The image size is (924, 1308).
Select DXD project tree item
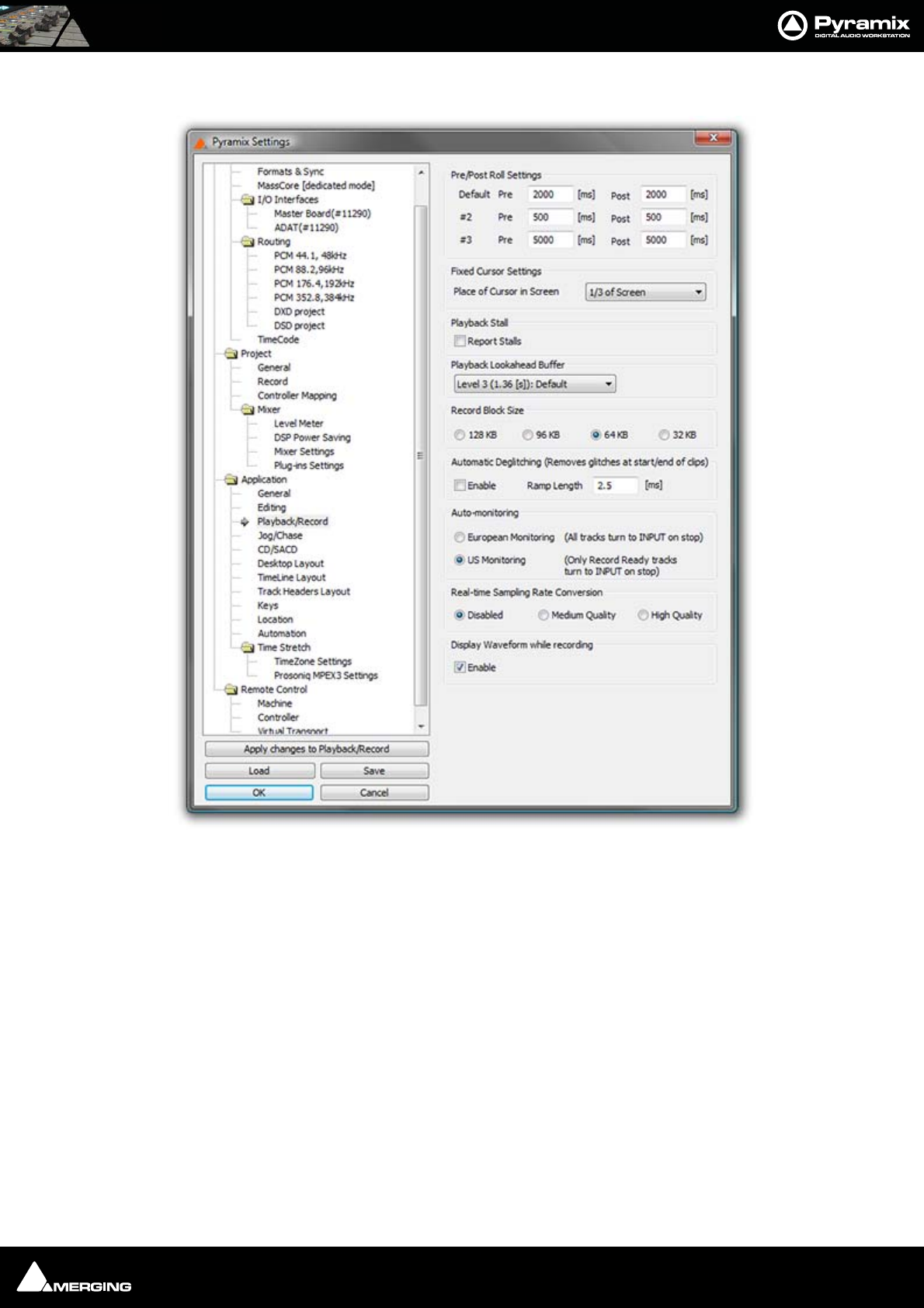coord(299,311)
